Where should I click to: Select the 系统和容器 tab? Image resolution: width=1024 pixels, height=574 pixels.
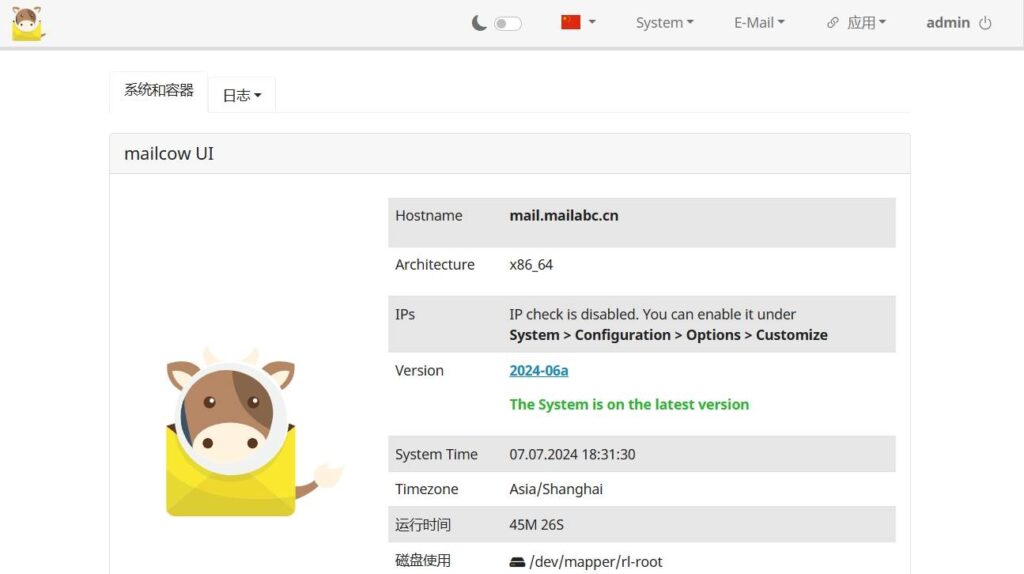(159, 91)
